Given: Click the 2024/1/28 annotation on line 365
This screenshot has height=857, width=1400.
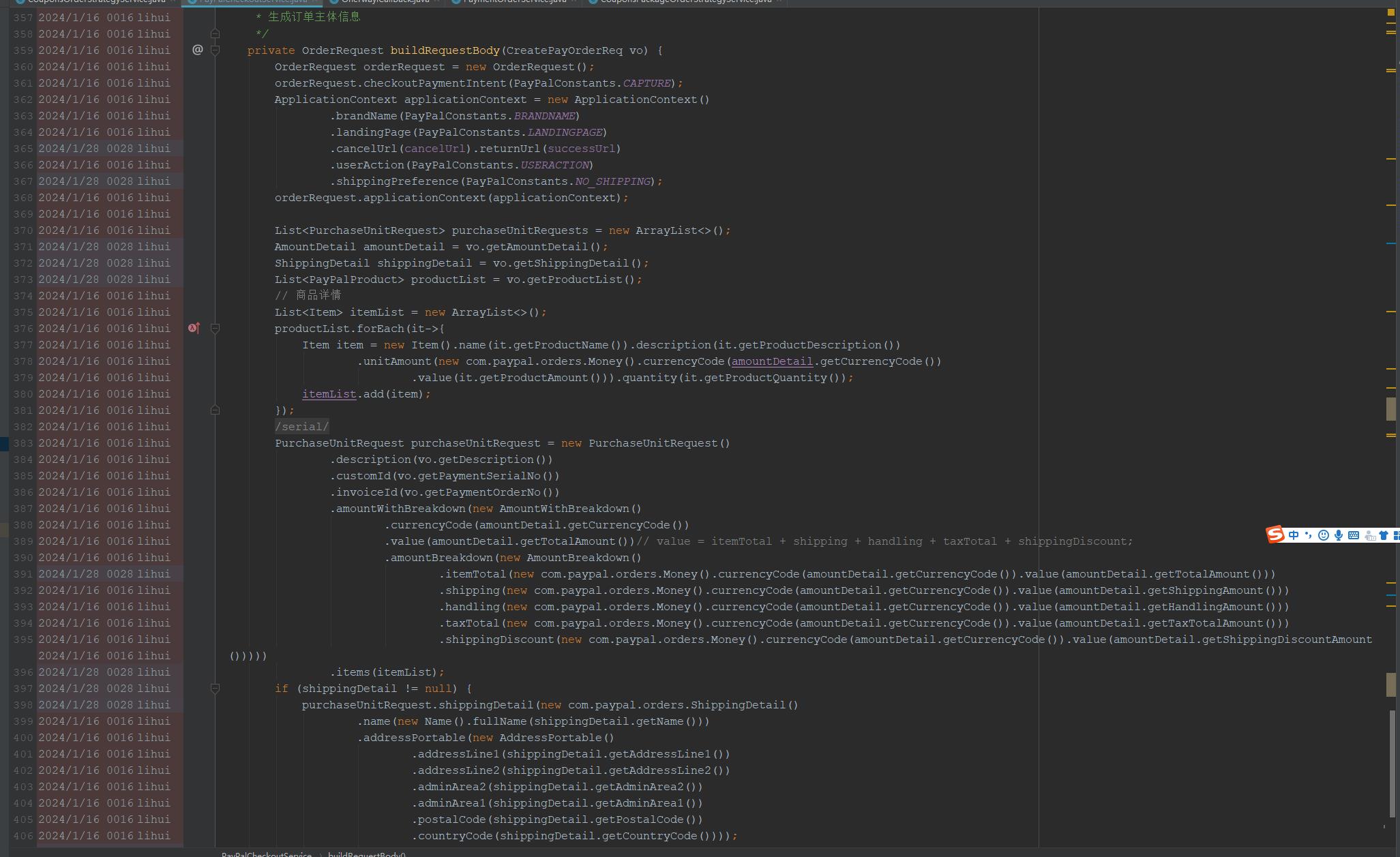Looking at the screenshot, I should click(69, 149).
